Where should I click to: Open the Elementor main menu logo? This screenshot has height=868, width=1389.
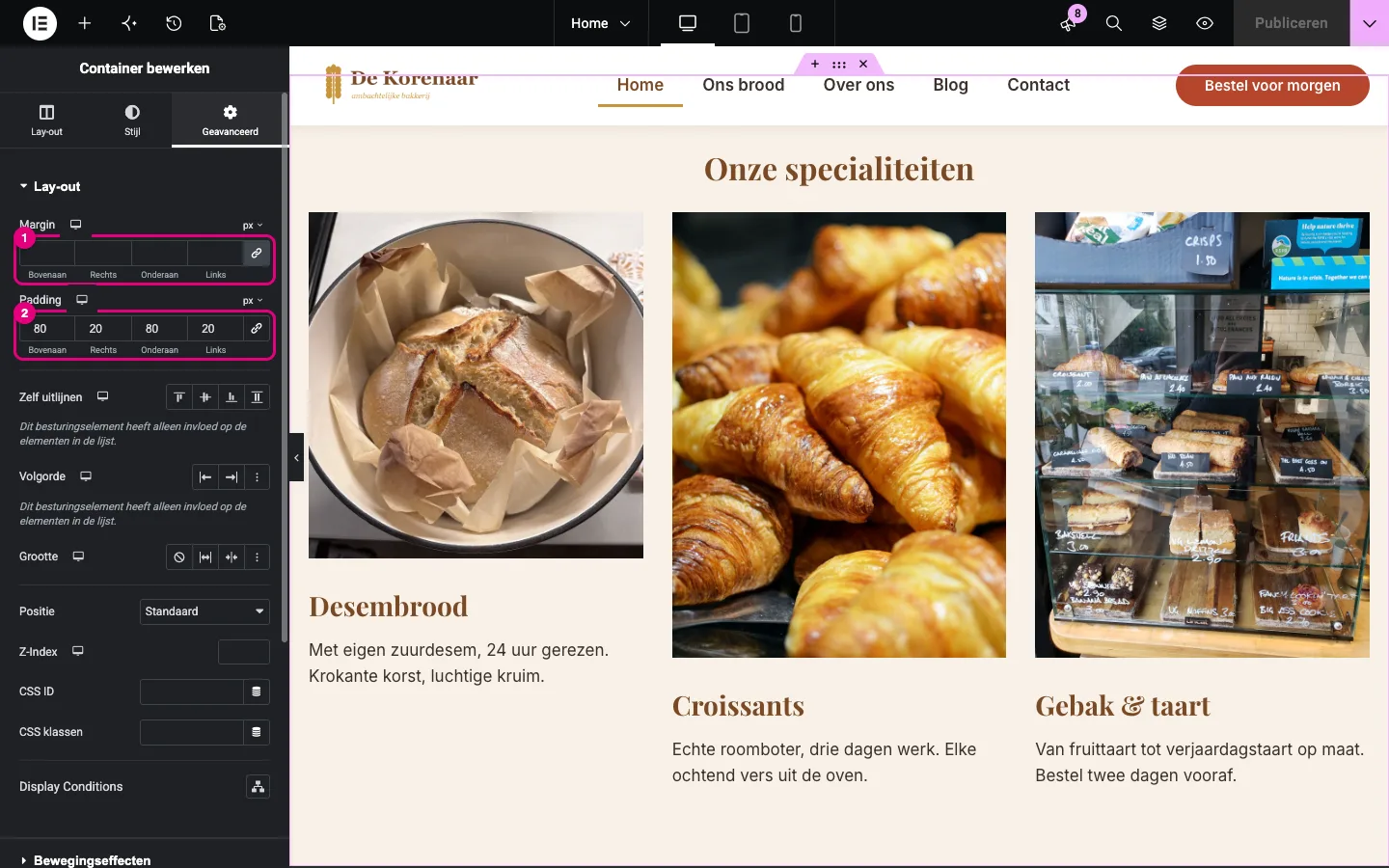40,23
